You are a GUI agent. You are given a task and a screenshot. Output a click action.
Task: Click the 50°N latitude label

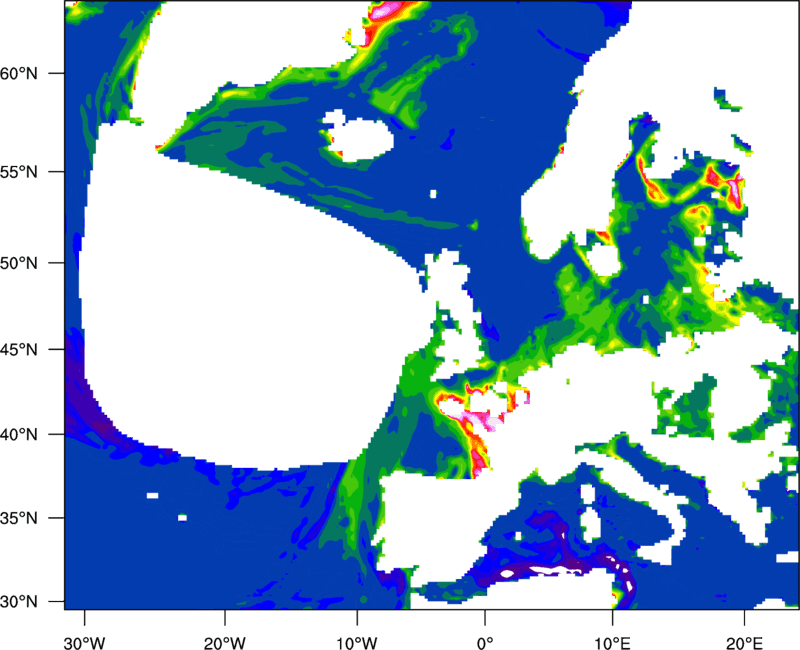pos(19,263)
